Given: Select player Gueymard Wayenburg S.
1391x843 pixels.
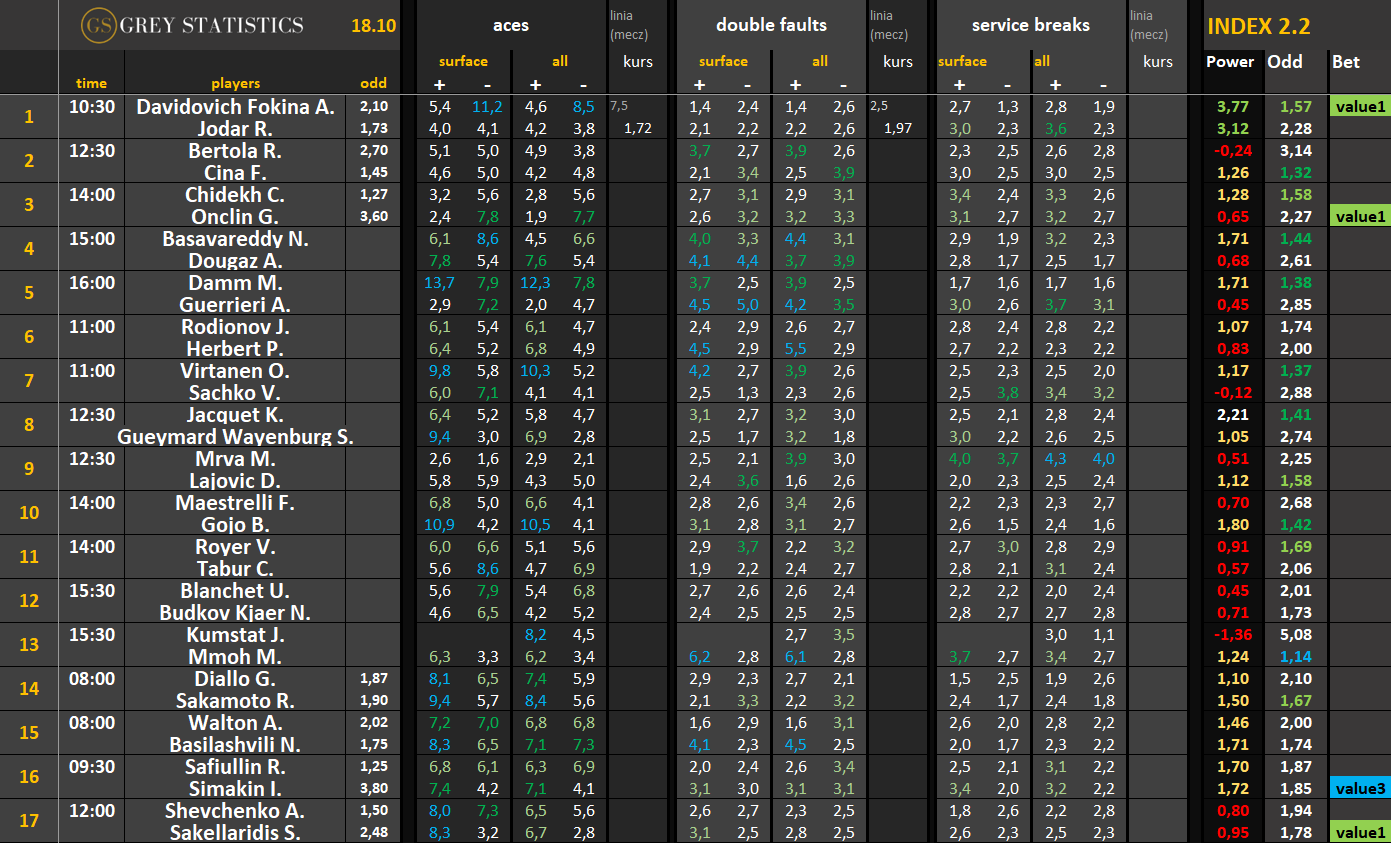Looking at the screenshot, I should pyautogui.click(x=236, y=436).
